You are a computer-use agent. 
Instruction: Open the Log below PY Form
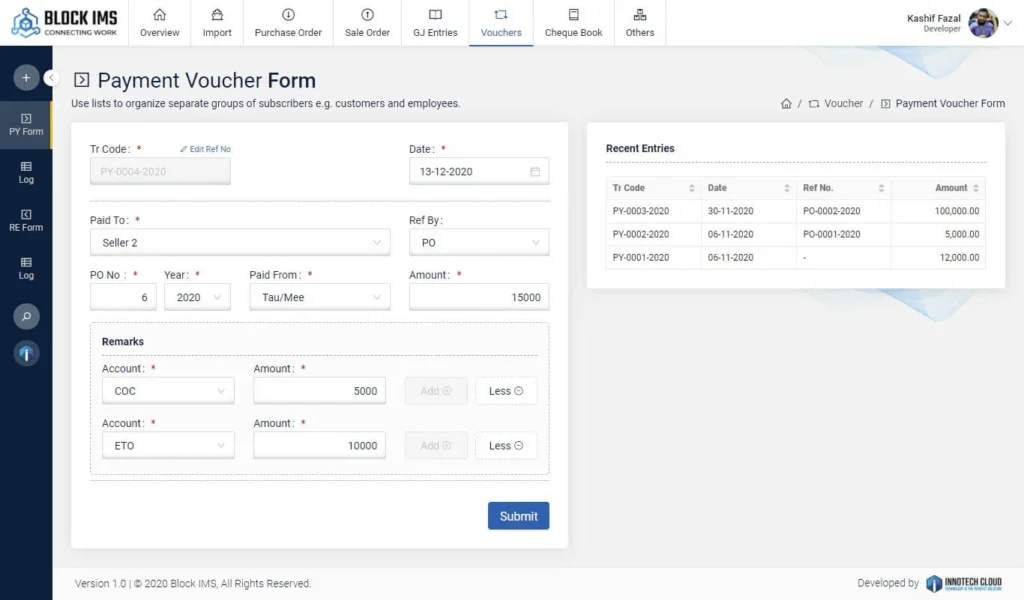[x=26, y=172]
